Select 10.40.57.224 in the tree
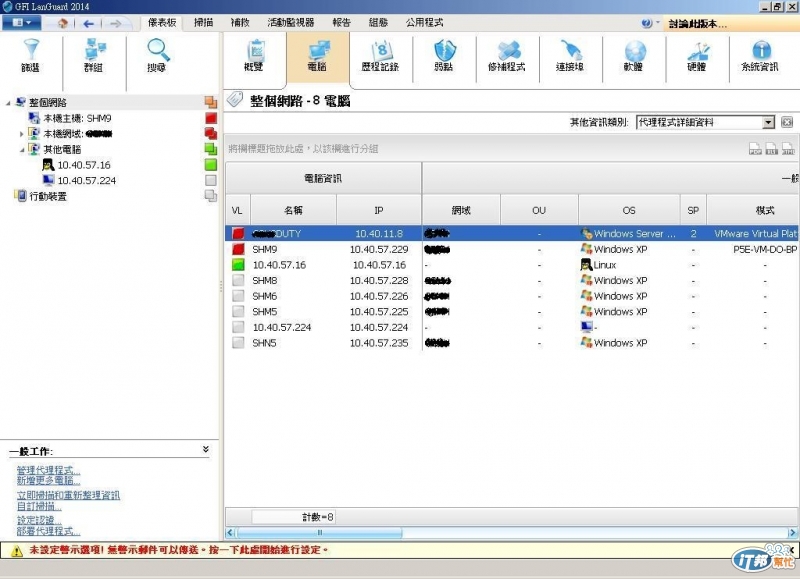The image size is (800, 579). [x=86, y=181]
